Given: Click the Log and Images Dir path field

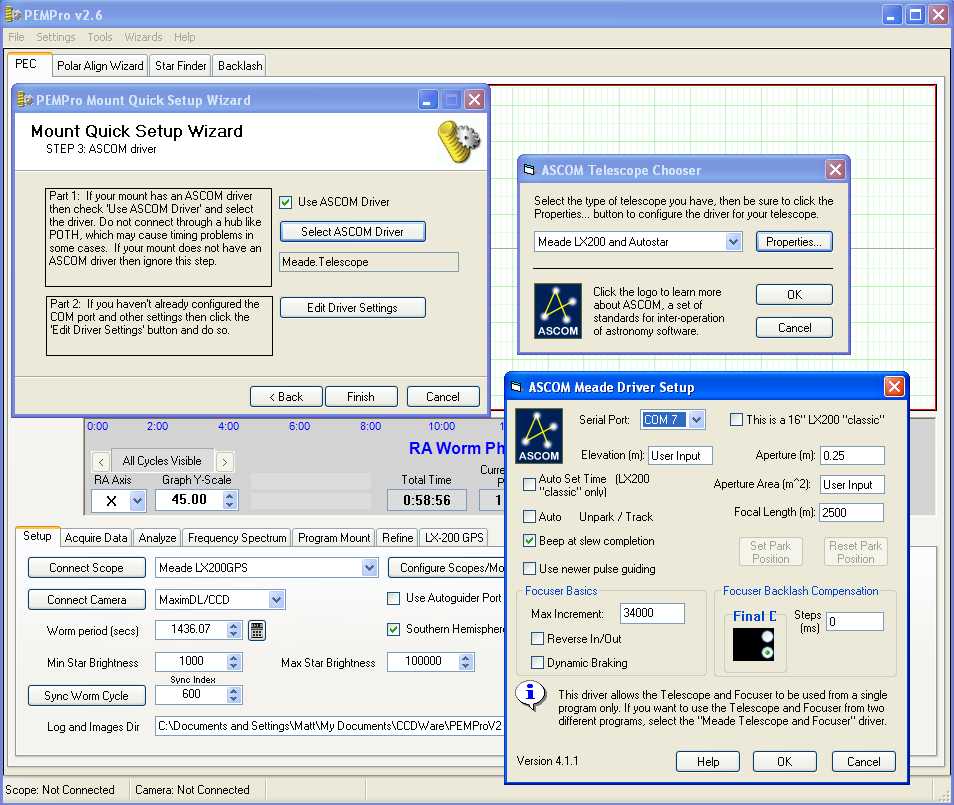Looking at the screenshot, I should (330, 726).
